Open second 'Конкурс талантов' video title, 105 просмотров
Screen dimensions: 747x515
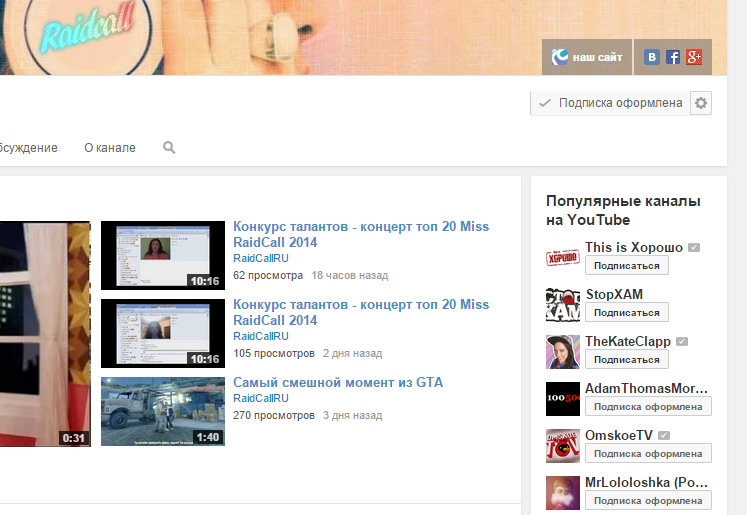point(361,312)
